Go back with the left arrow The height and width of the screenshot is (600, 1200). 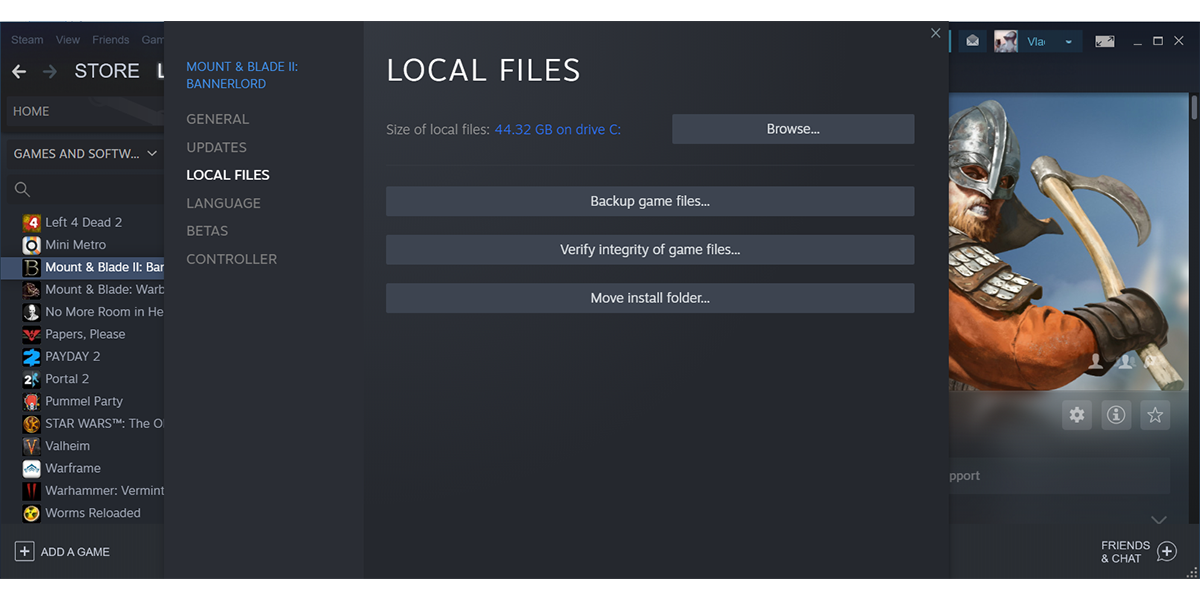[x=19, y=71]
